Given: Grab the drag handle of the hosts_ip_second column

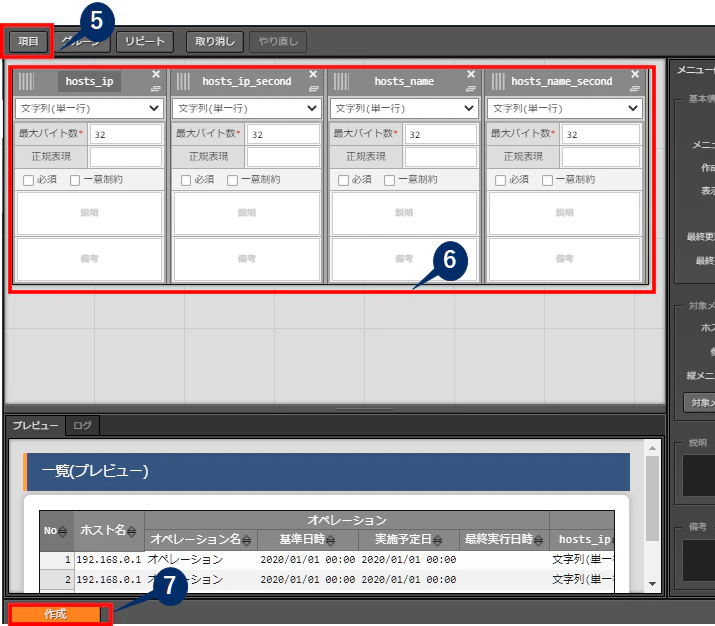Looking at the screenshot, I should [x=183, y=82].
